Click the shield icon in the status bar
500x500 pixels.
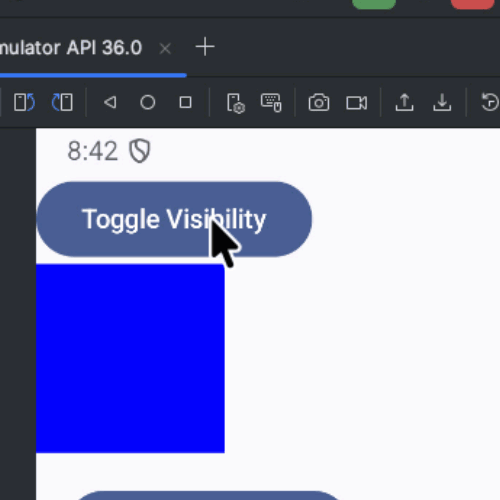coord(140,151)
